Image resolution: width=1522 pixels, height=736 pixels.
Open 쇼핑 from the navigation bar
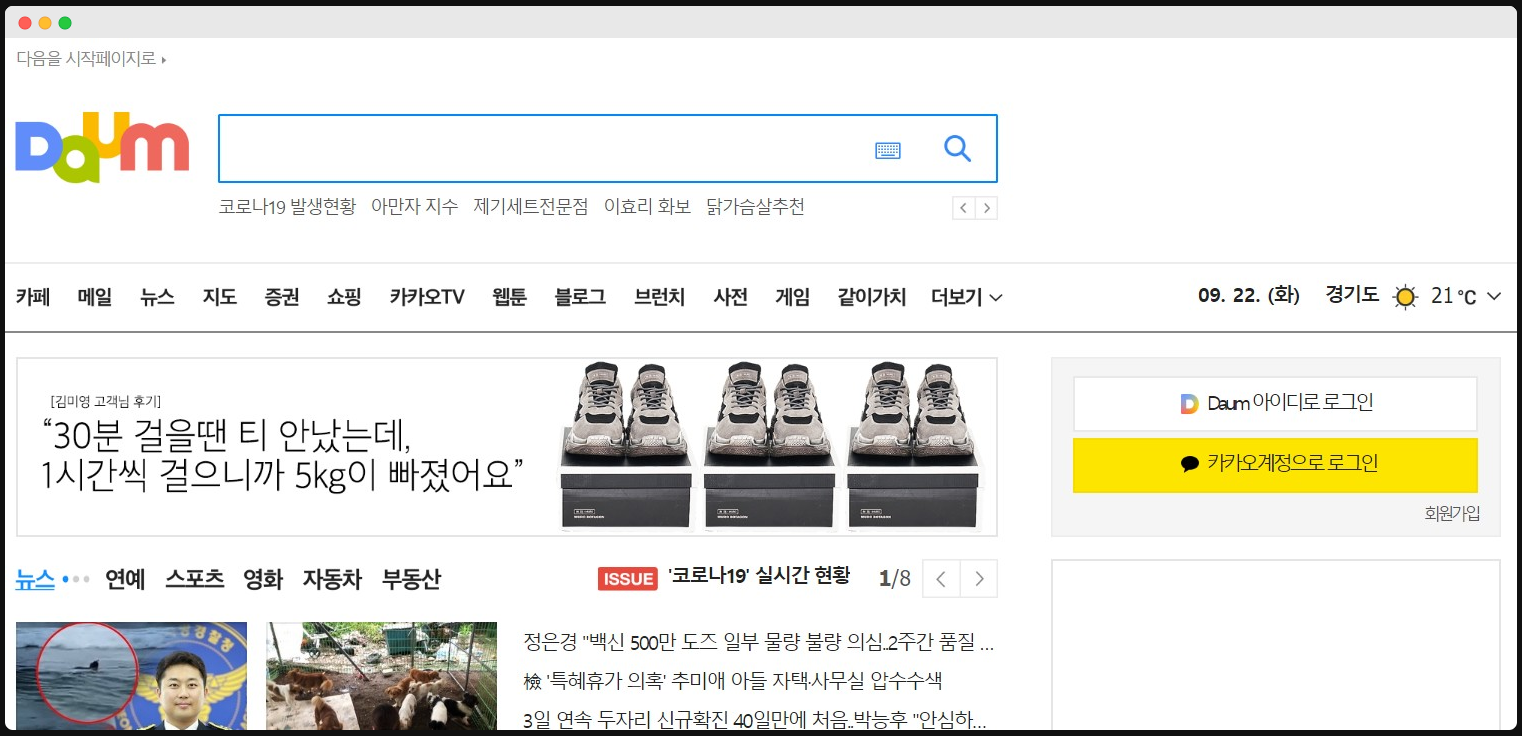(344, 297)
